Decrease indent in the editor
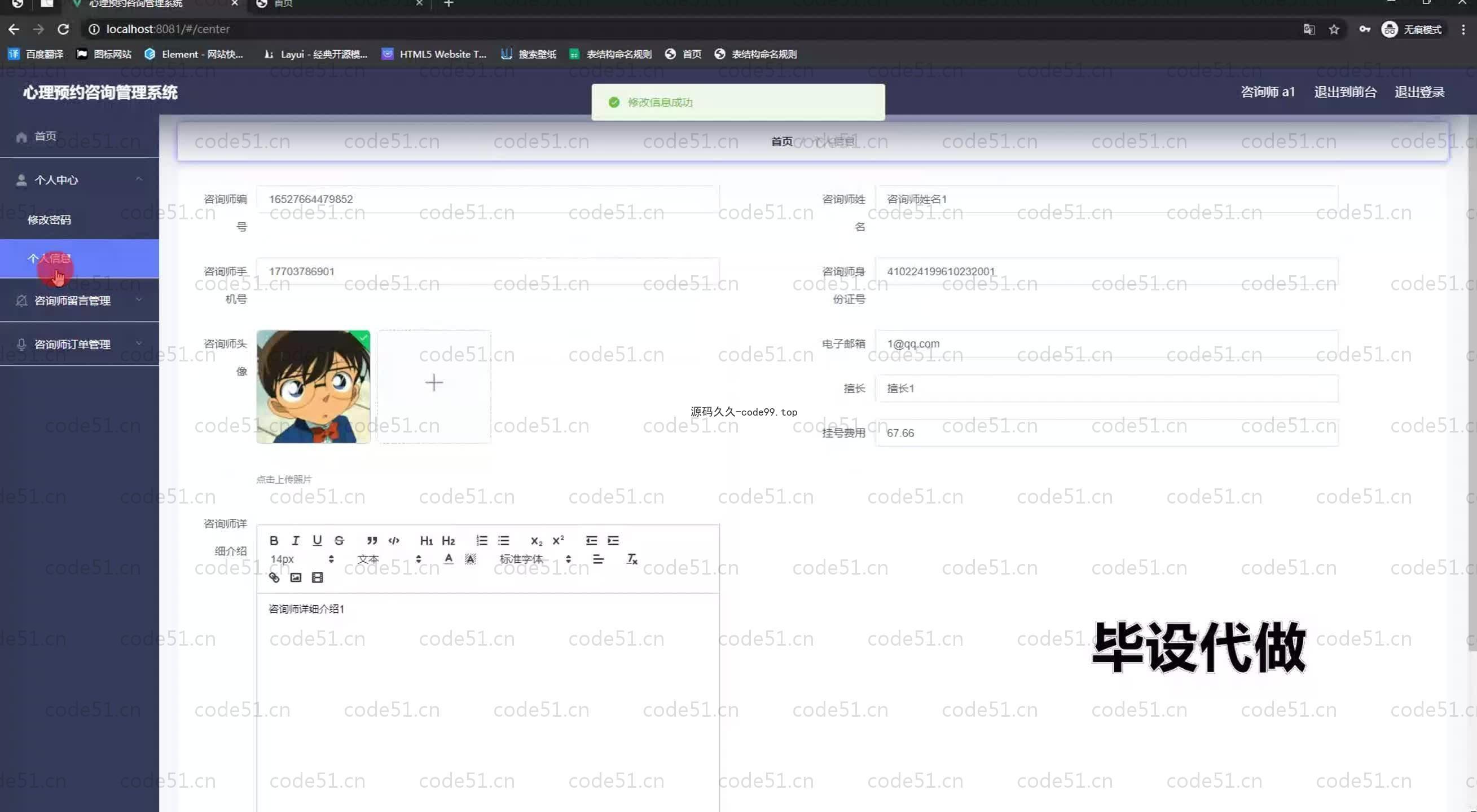This screenshot has height=812, width=1477. pos(591,540)
